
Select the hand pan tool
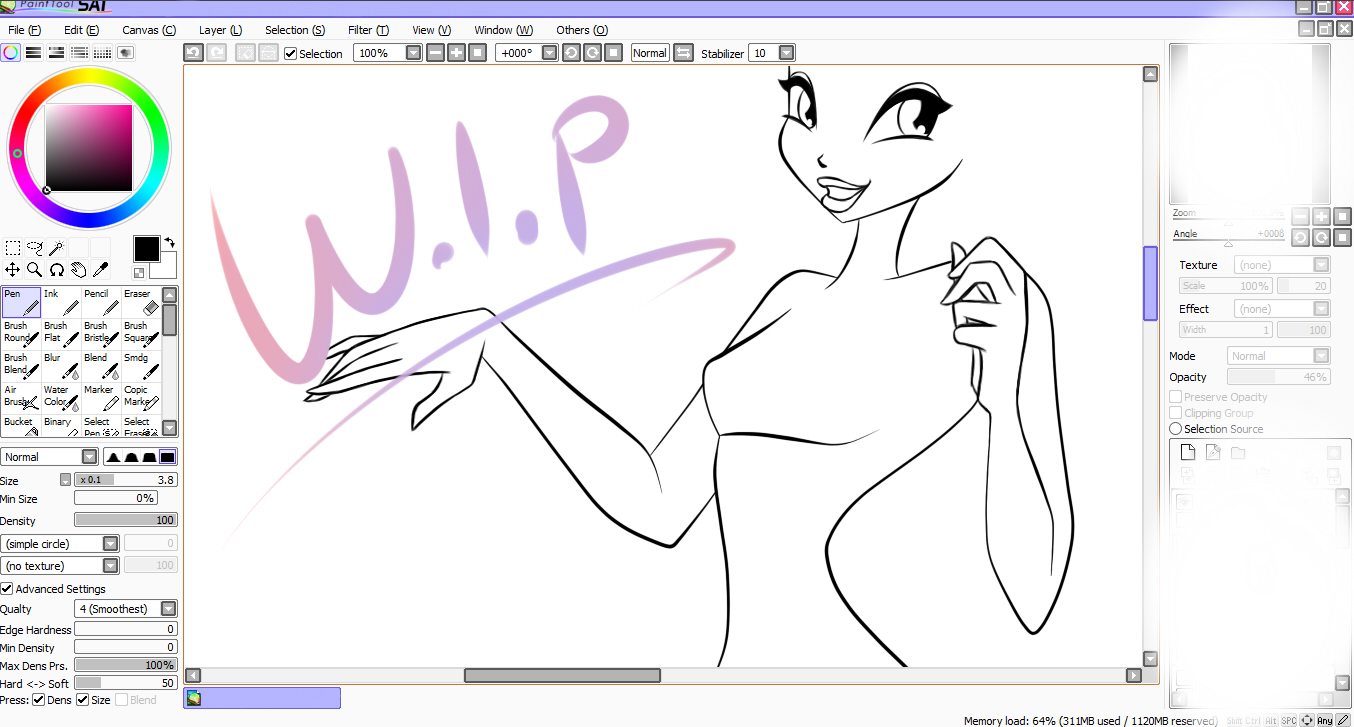pos(79,269)
